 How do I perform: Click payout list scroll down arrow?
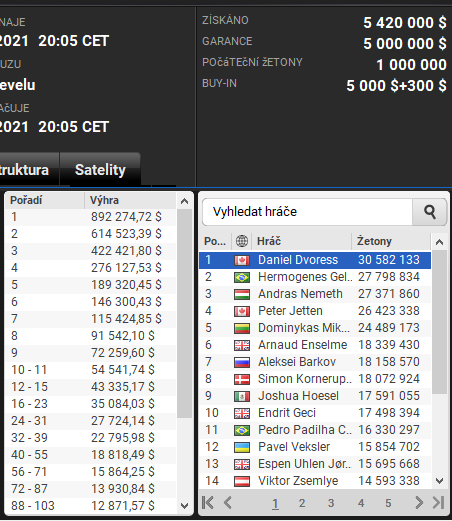(x=184, y=506)
